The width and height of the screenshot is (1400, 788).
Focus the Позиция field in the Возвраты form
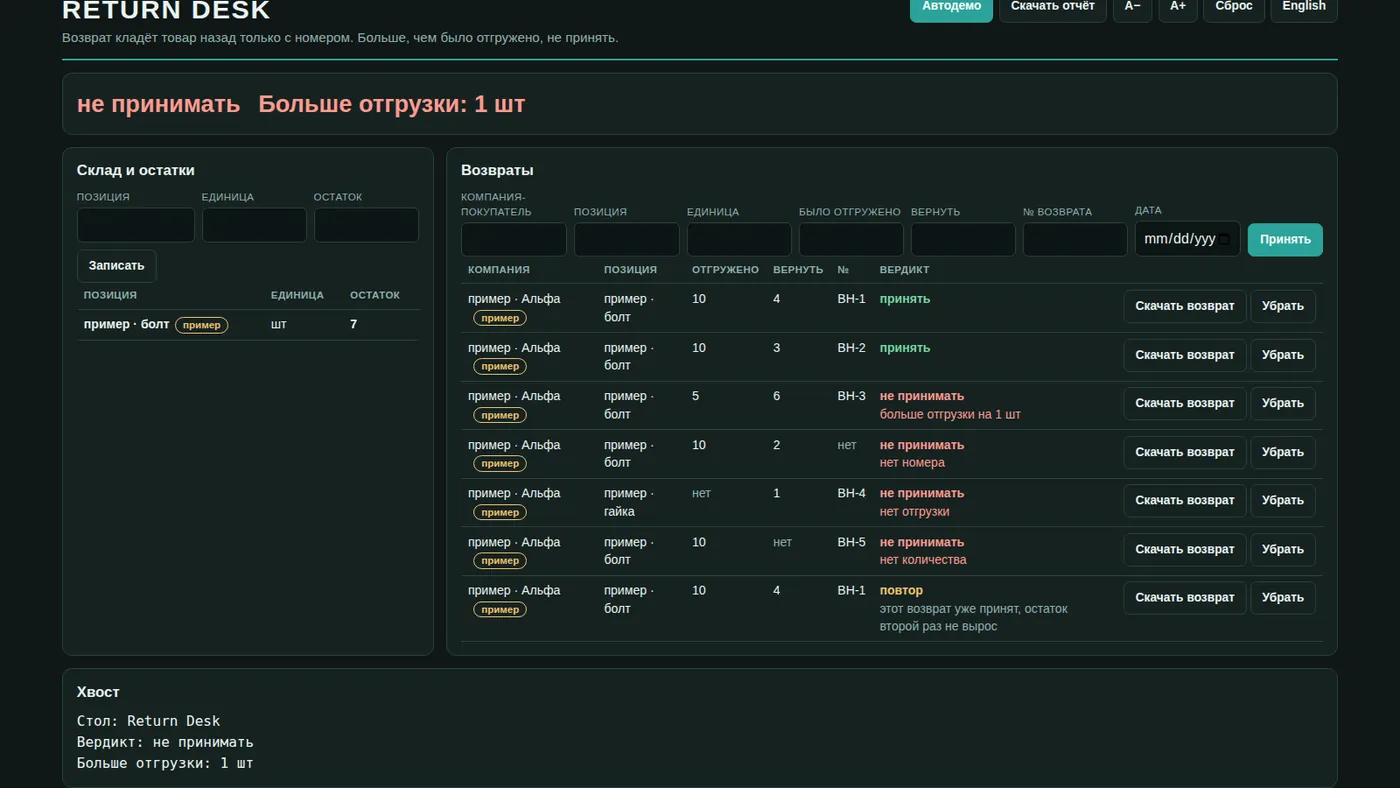pyautogui.click(x=627, y=239)
